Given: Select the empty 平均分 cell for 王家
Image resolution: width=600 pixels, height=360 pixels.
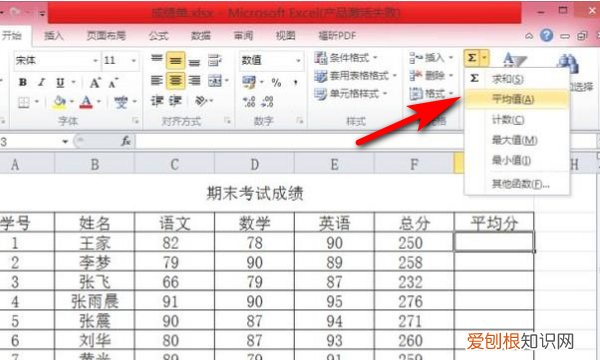Looking at the screenshot, I should click(494, 241).
